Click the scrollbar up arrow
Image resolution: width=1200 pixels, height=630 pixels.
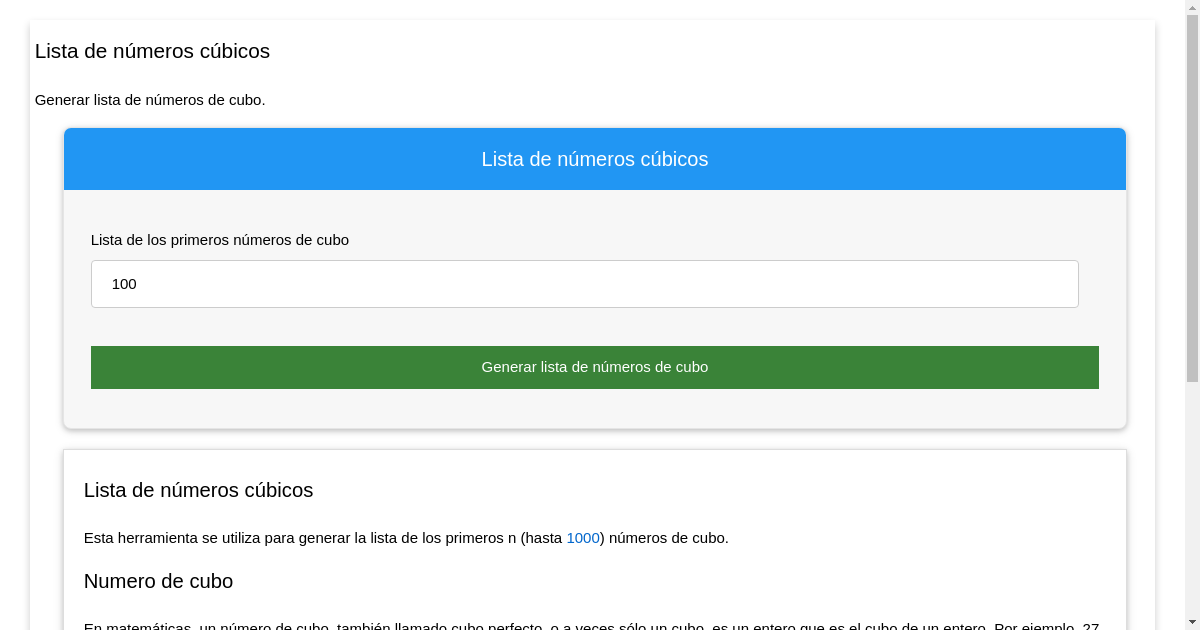pyautogui.click(x=1191, y=7)
